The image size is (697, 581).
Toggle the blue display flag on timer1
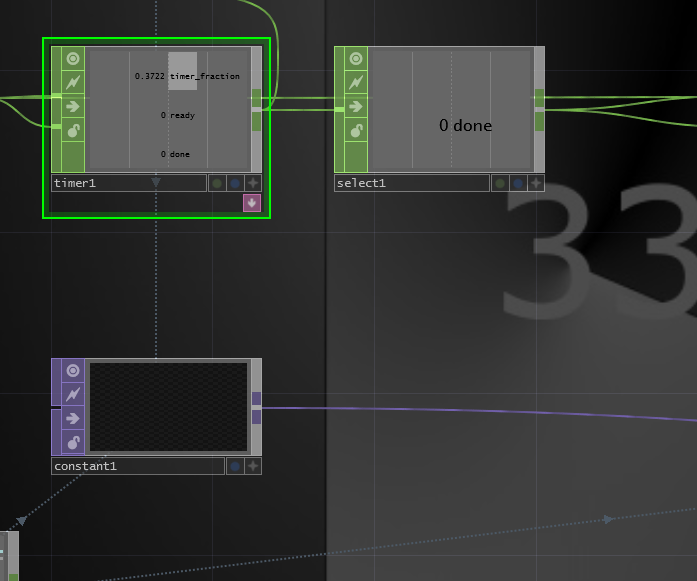[235, 183]
